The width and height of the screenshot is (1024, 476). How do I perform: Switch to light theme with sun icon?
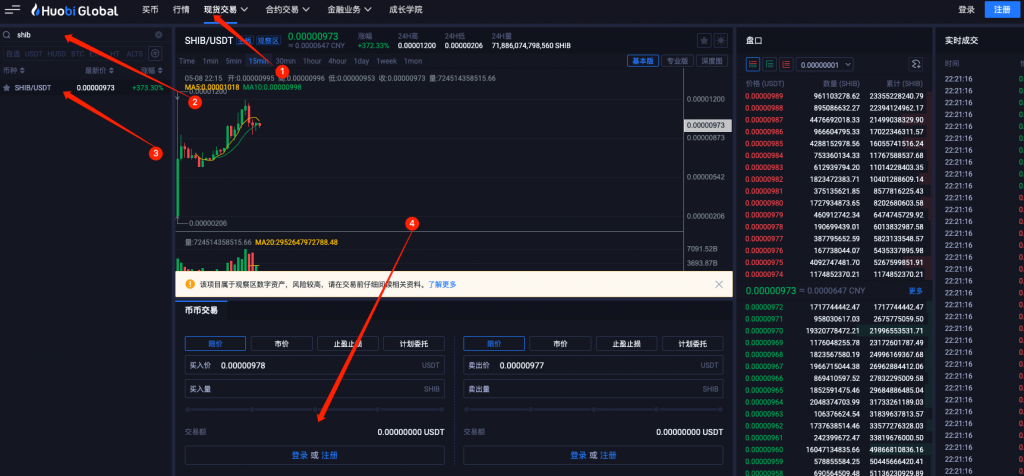coord(721,40)
